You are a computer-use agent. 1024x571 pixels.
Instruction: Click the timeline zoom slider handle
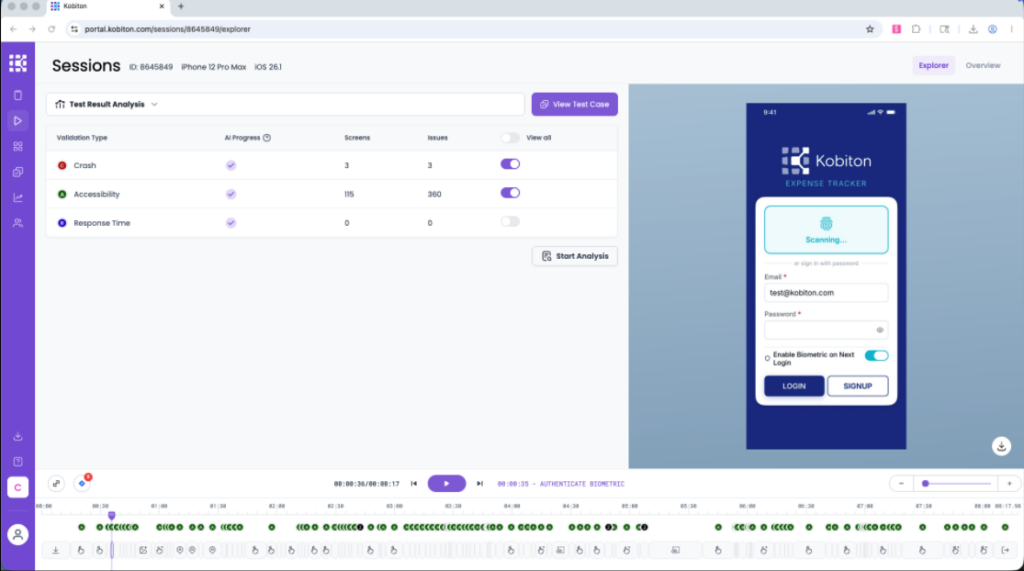(x=925, y=483)
